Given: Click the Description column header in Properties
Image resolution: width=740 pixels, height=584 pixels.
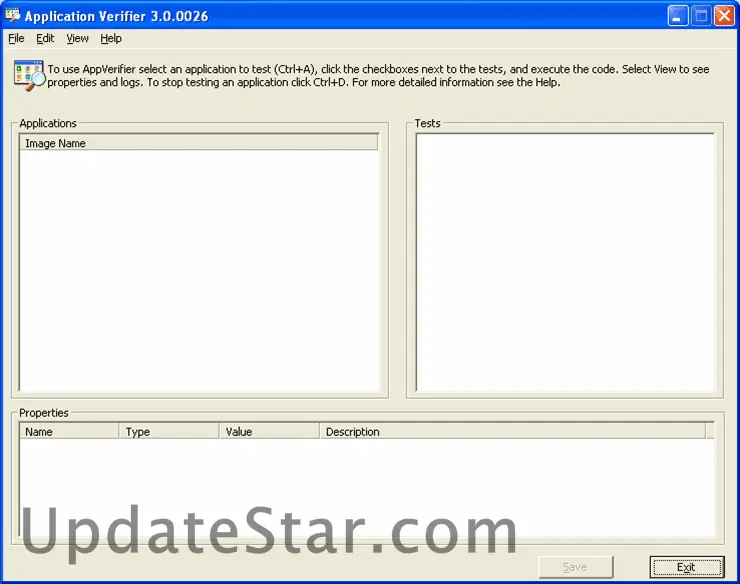Looking at the screenshot, I should pos(513,432).
